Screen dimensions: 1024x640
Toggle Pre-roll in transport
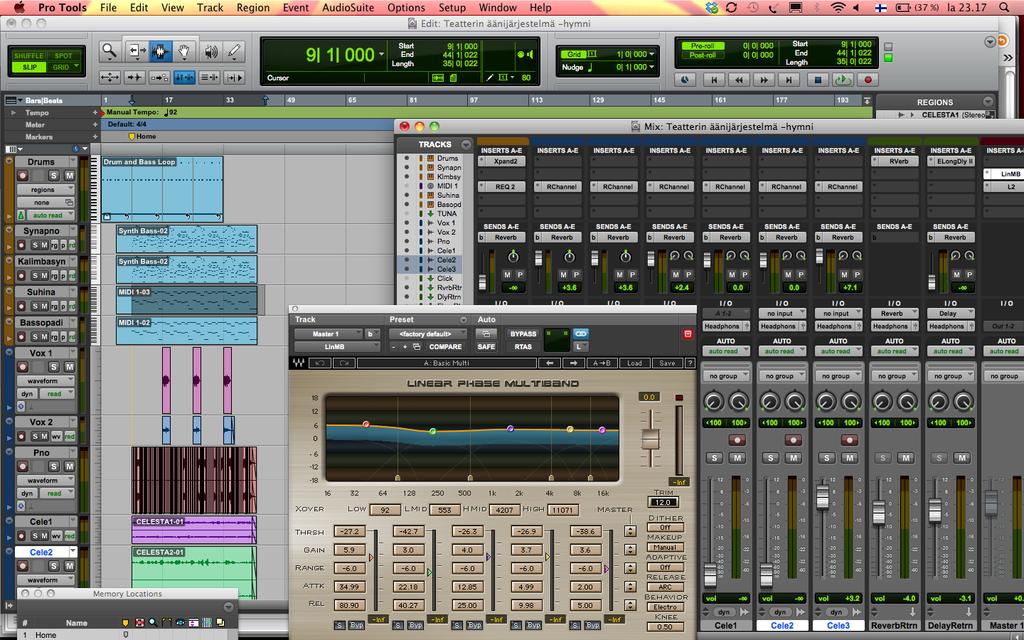(x=703, y=46)
